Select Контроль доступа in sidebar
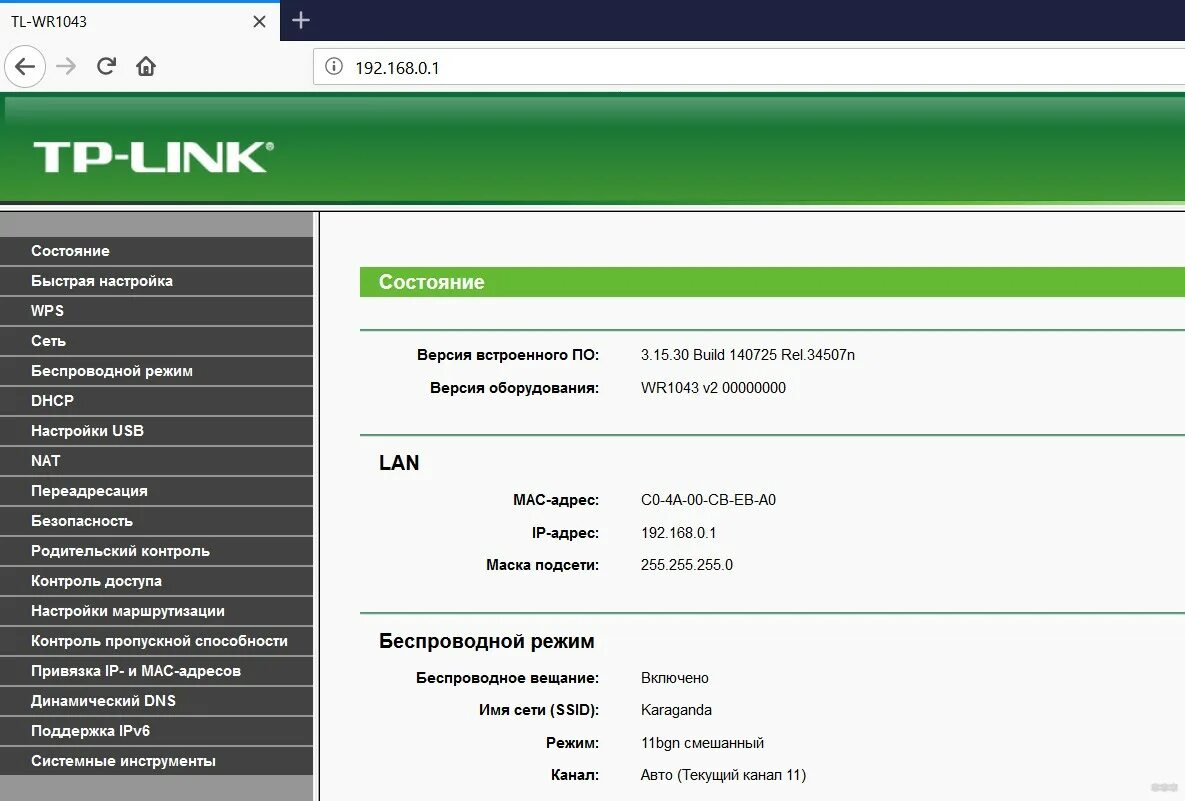 click(156, 580)
